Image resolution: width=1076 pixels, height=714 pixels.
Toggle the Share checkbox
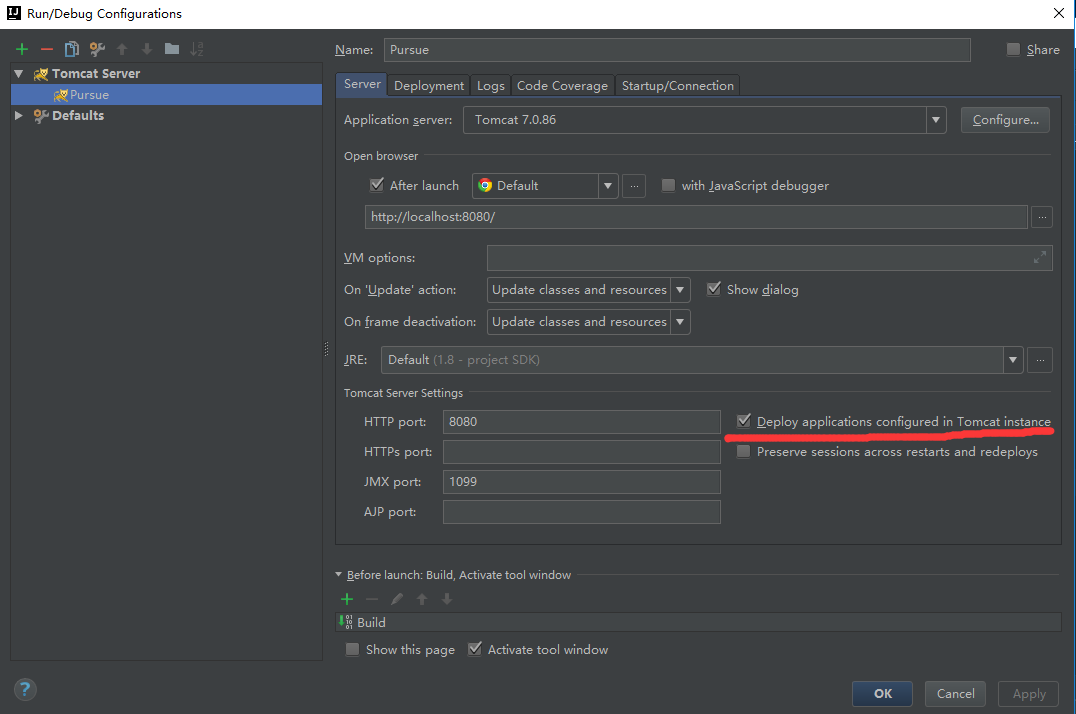pyautogui.click(x=1013, y=49)
